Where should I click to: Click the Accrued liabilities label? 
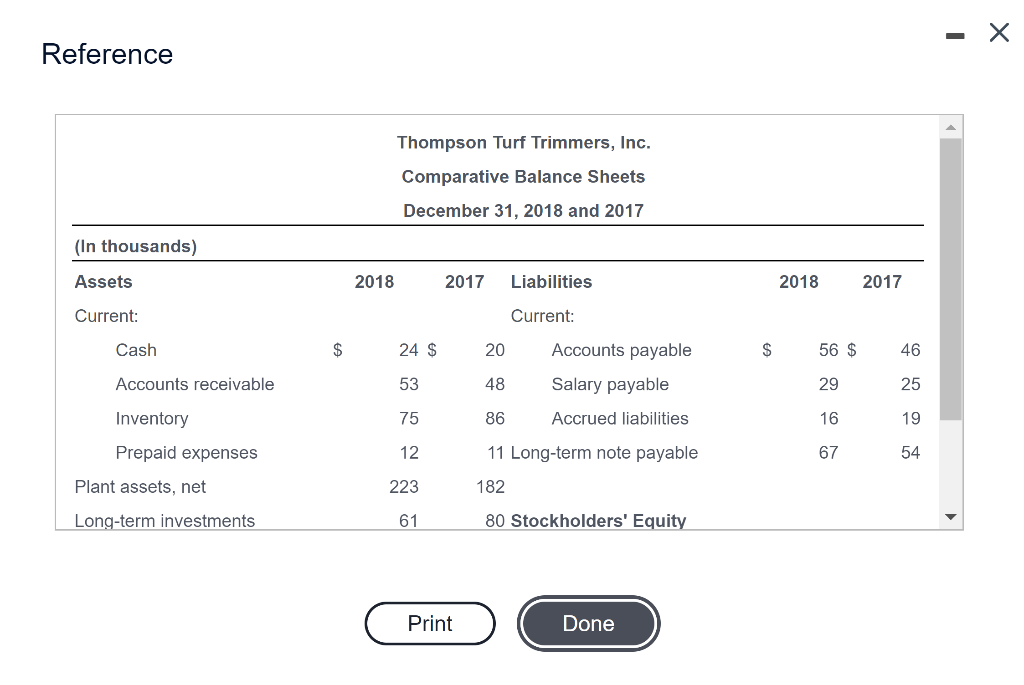[620, 418]
